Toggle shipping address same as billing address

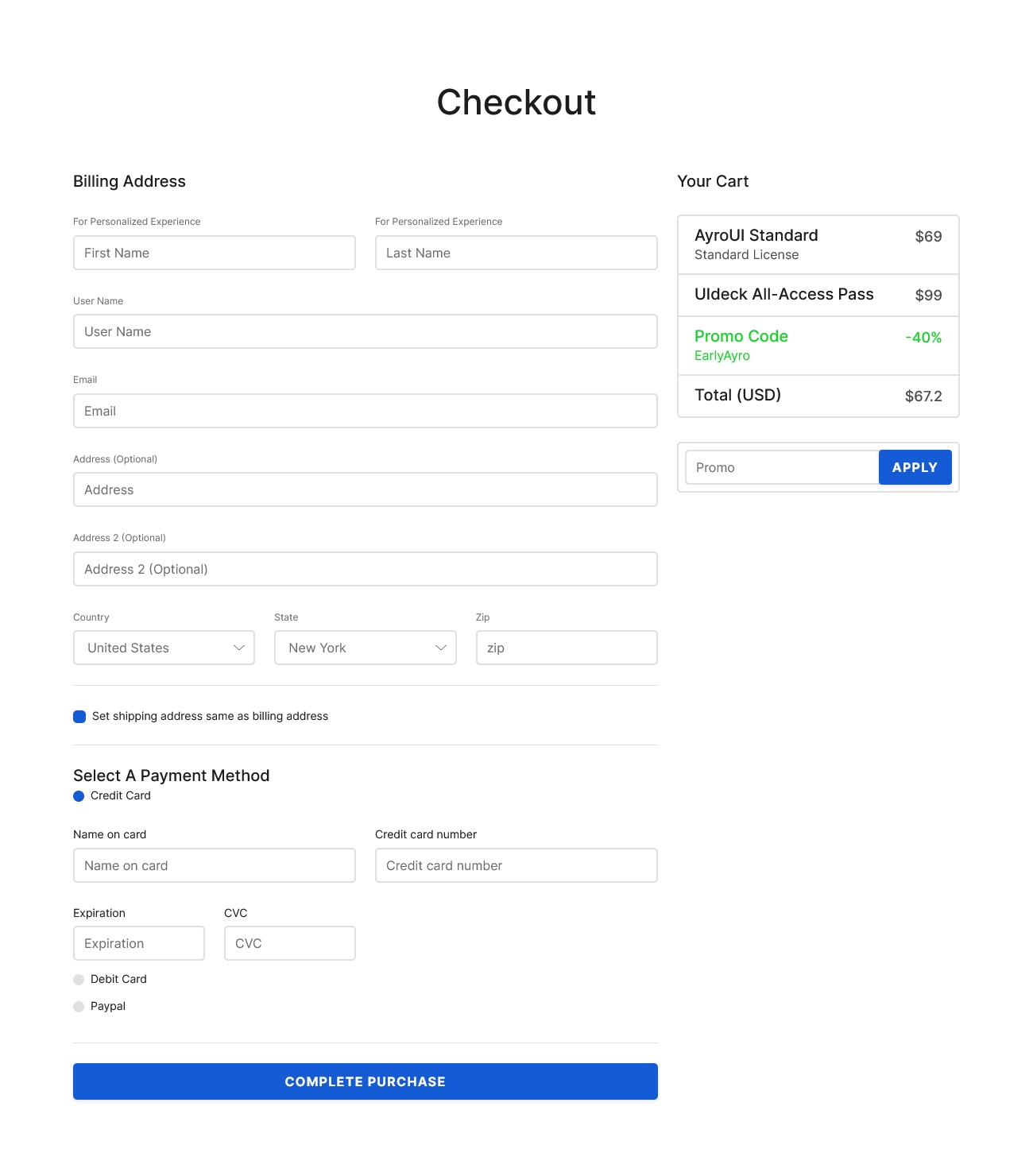pyautogui.click(x=79, y=716)
